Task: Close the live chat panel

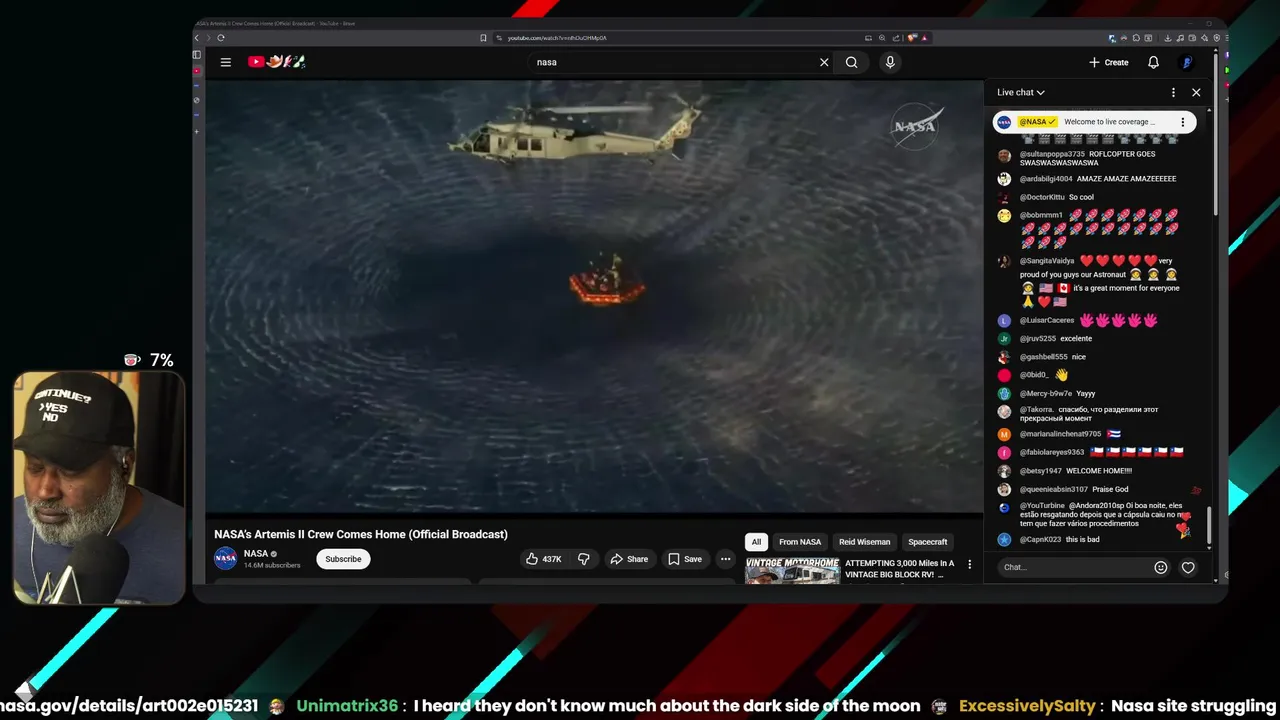Action: coord(1196,92)
